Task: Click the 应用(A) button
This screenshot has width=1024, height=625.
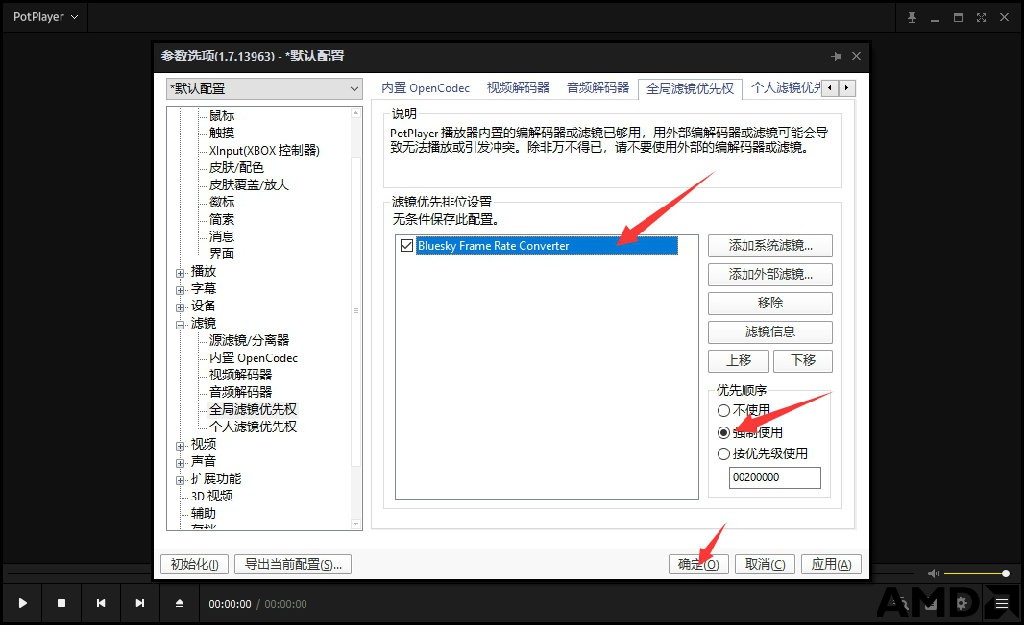Action: [x=831, y=564]
